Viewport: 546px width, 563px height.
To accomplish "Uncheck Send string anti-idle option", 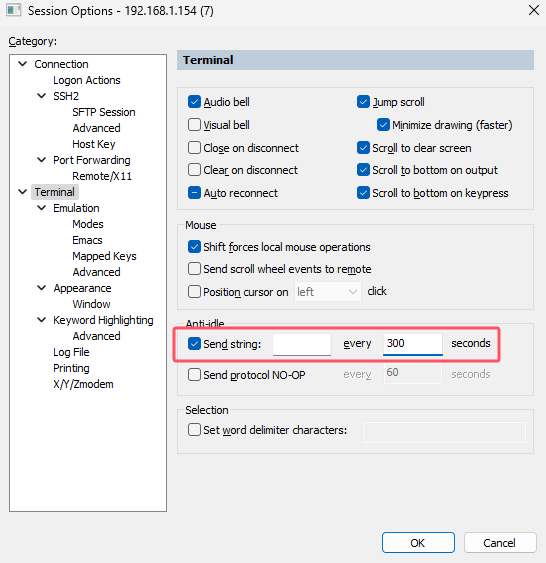I will [194, 344].
